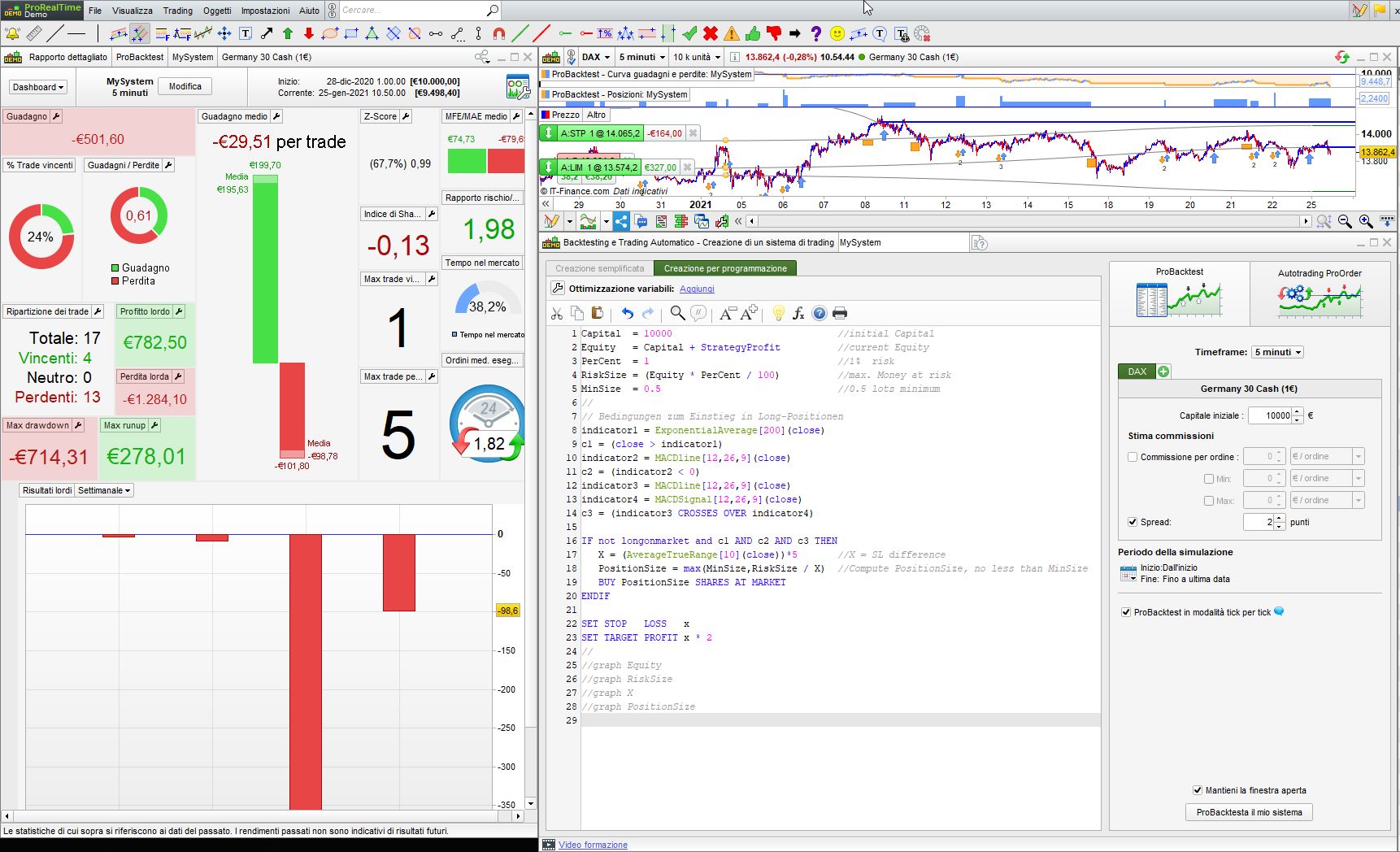Open the Video formazione link
Screen dimensions: 1400x852
593,845
